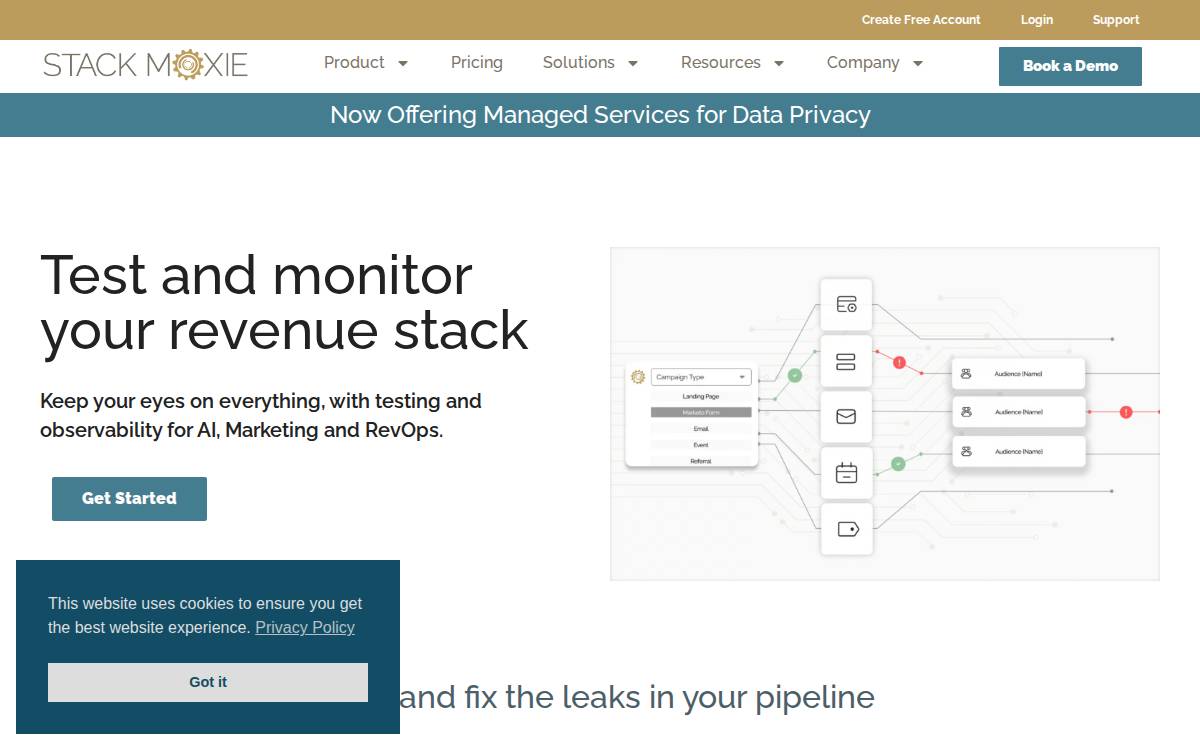Image resolution: width=1200 pixels, height=750 pixels.
Task: Click the revenue stack diagram image
Action: [x=885, y=414]
